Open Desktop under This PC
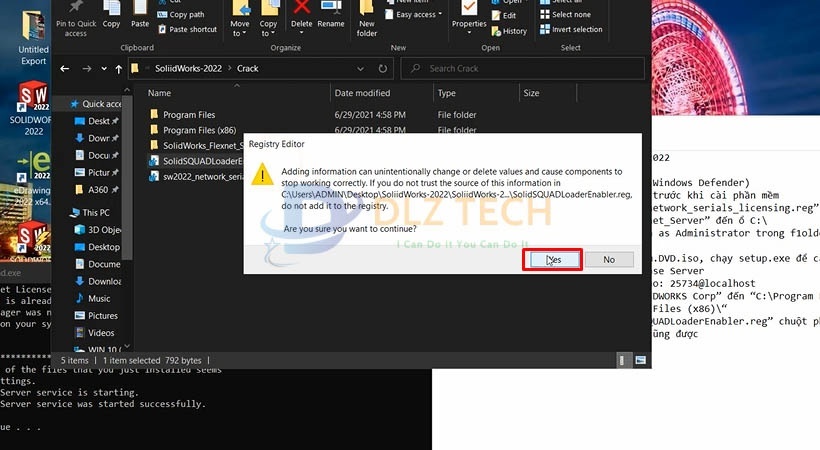 click(98, 247)
